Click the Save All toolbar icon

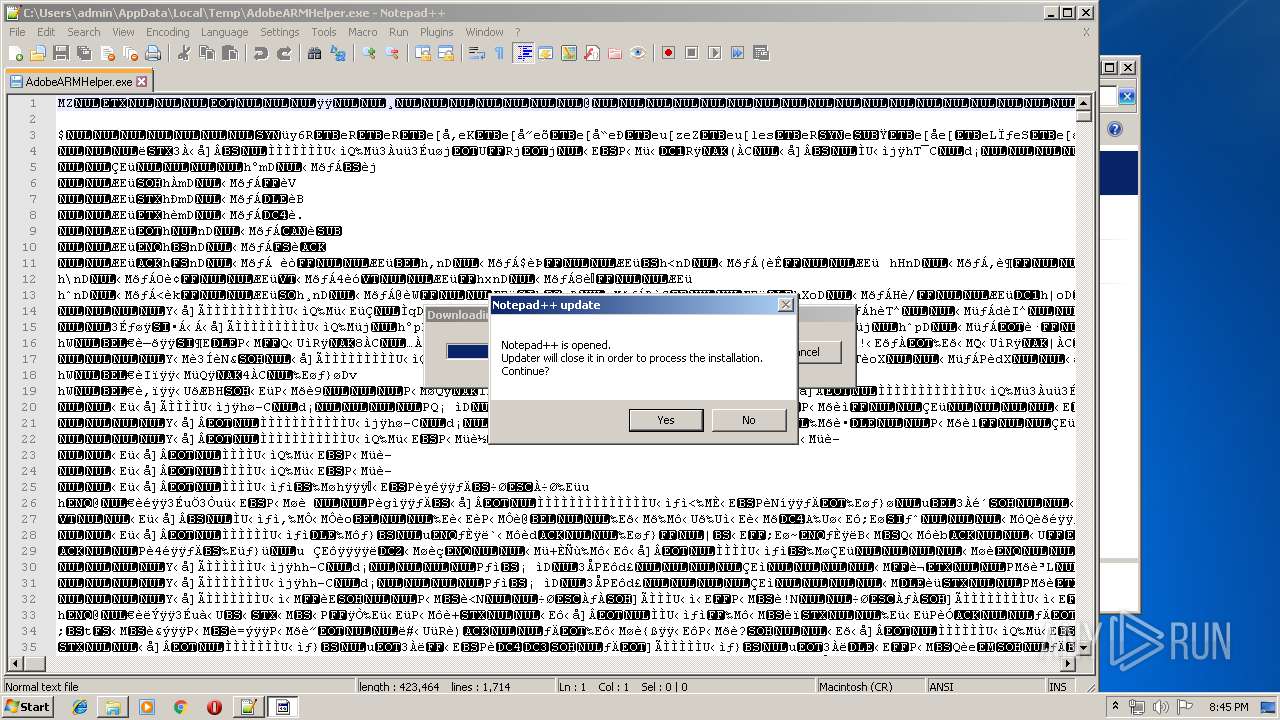click(84, 53)
